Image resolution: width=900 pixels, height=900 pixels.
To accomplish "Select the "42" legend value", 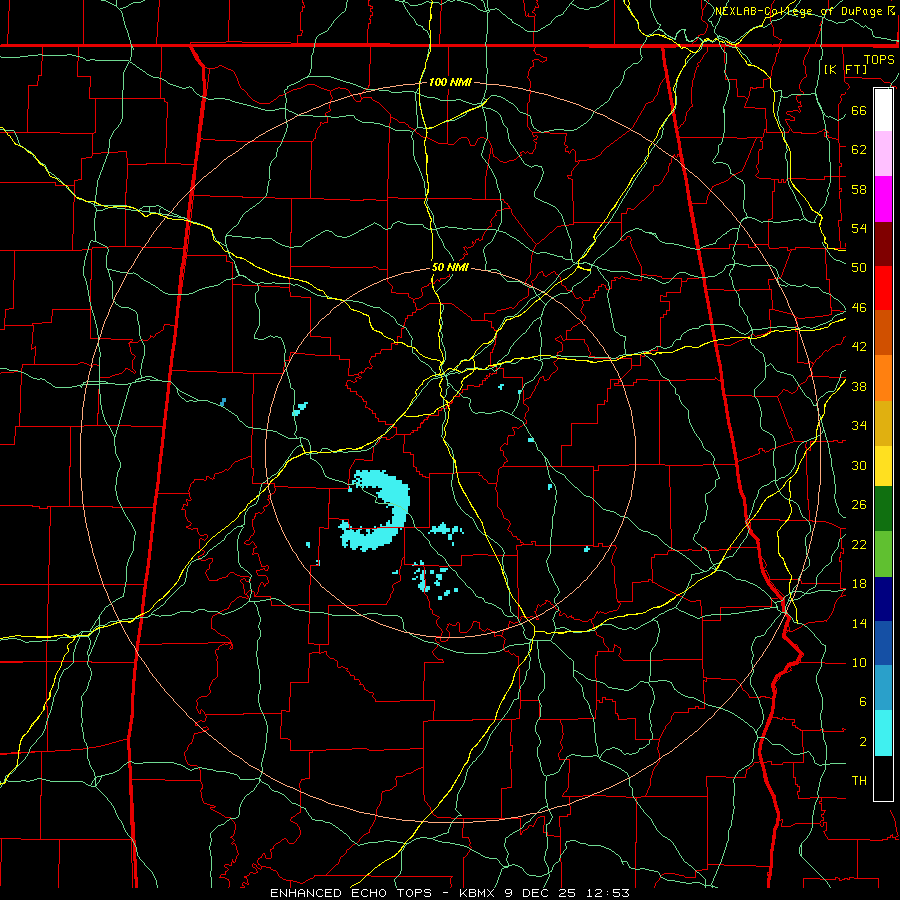I will tap(859, 347).
